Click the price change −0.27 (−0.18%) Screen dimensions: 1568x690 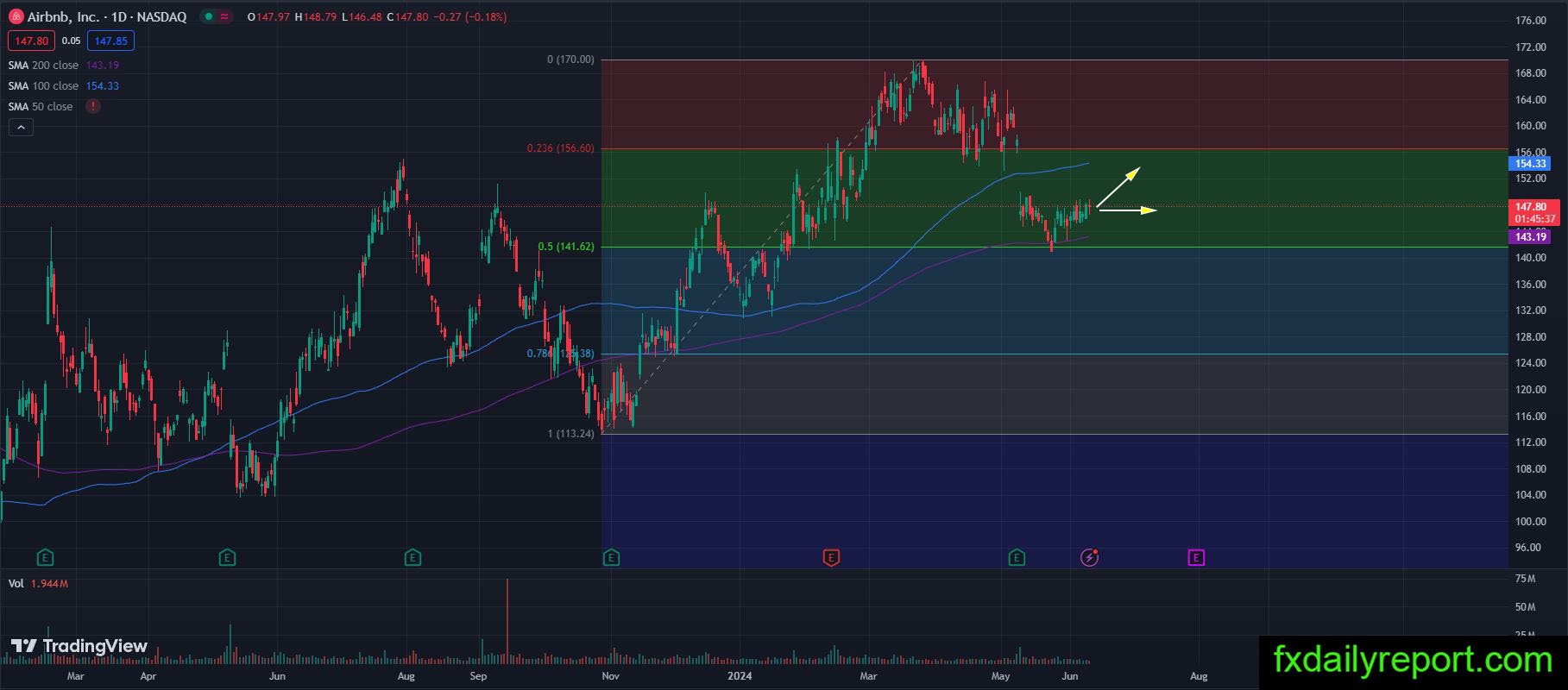pyautogui.click(x=470, y=17)
